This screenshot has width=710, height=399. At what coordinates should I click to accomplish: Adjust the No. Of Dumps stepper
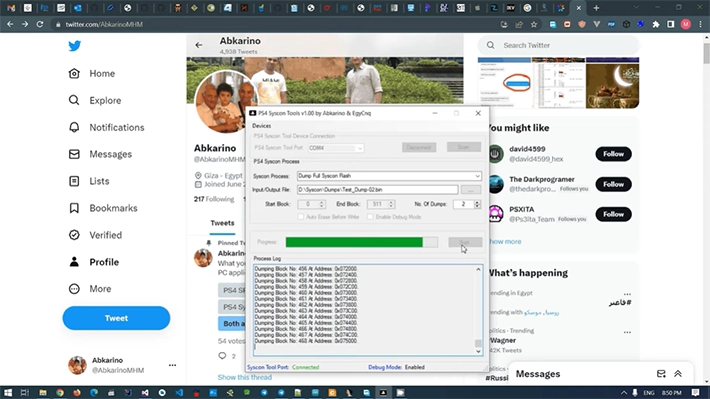point(477,204)
